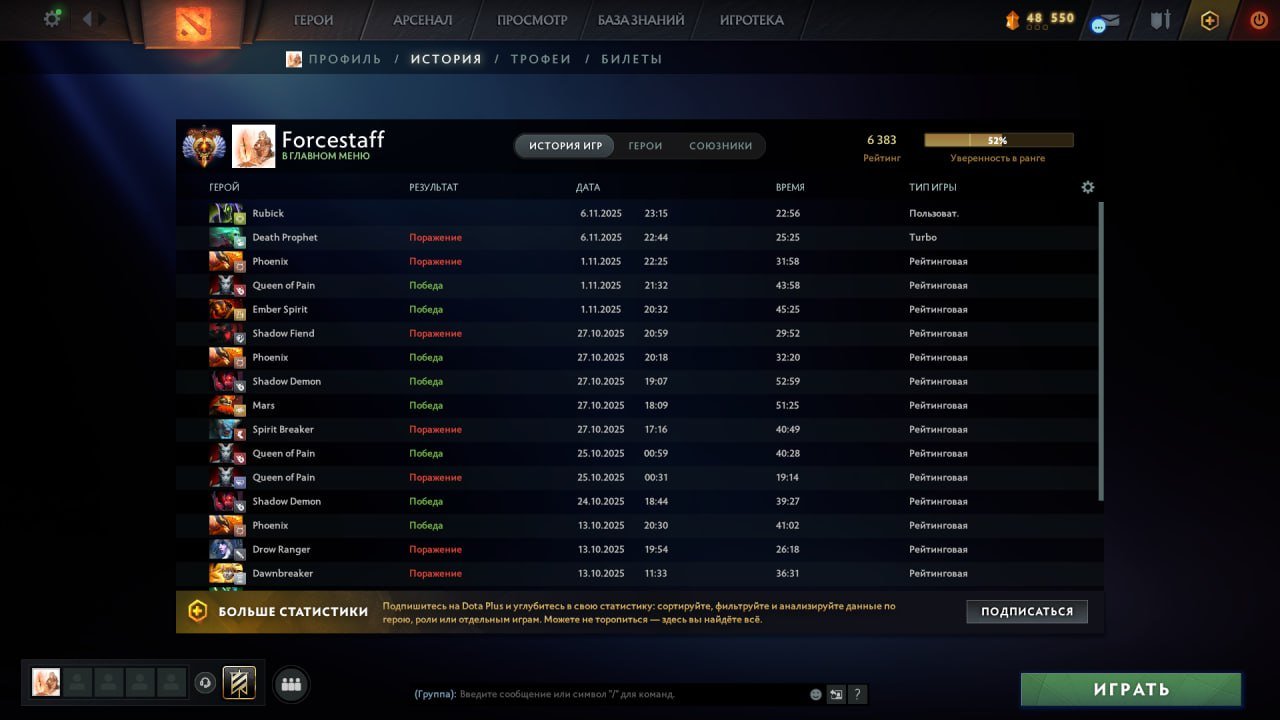Select the История игр toggle
Image resolution: width=1280 pixels, height=720 pixels.
pos(566,146)
